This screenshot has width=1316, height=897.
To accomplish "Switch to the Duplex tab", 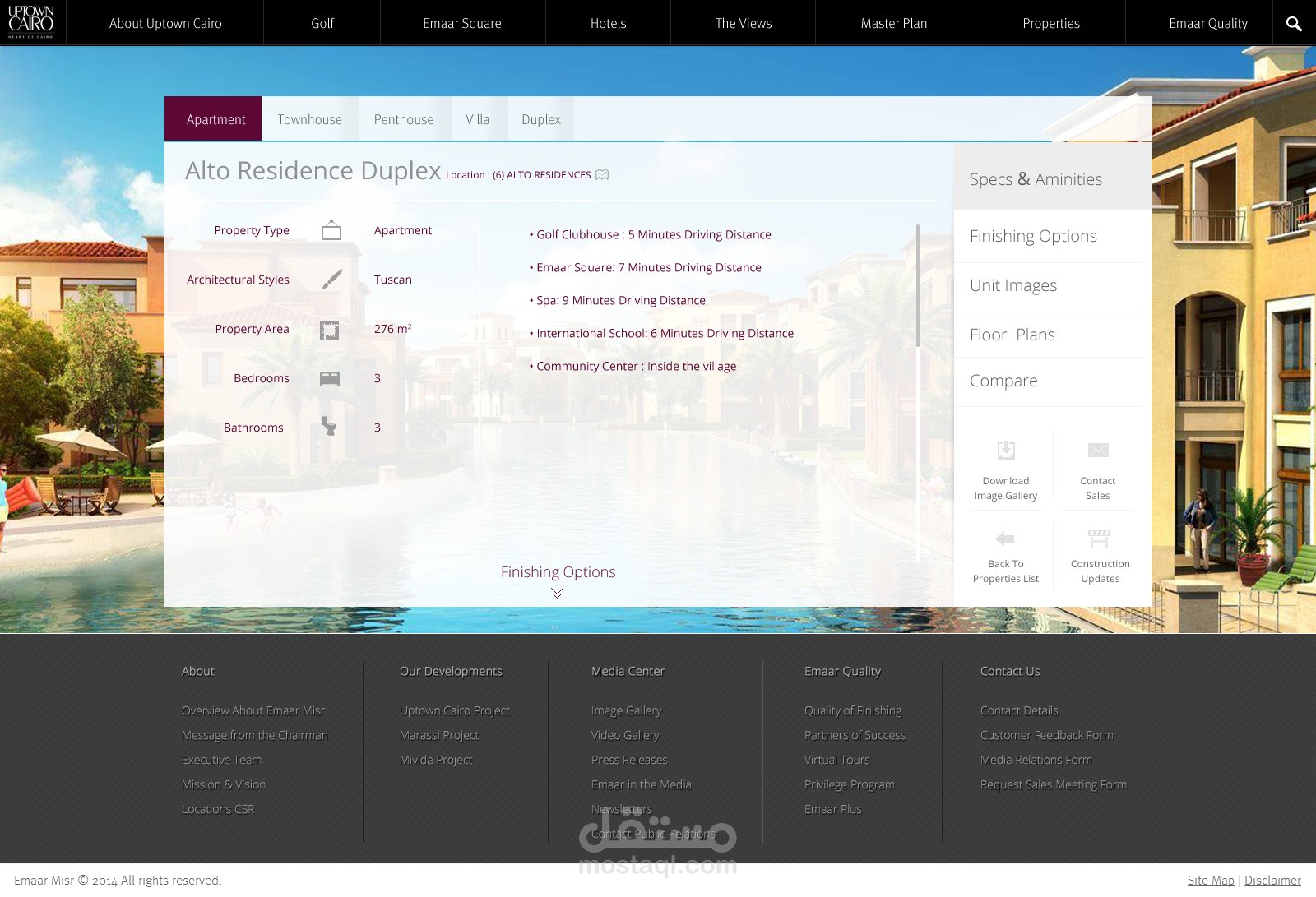I will (541, 118).
